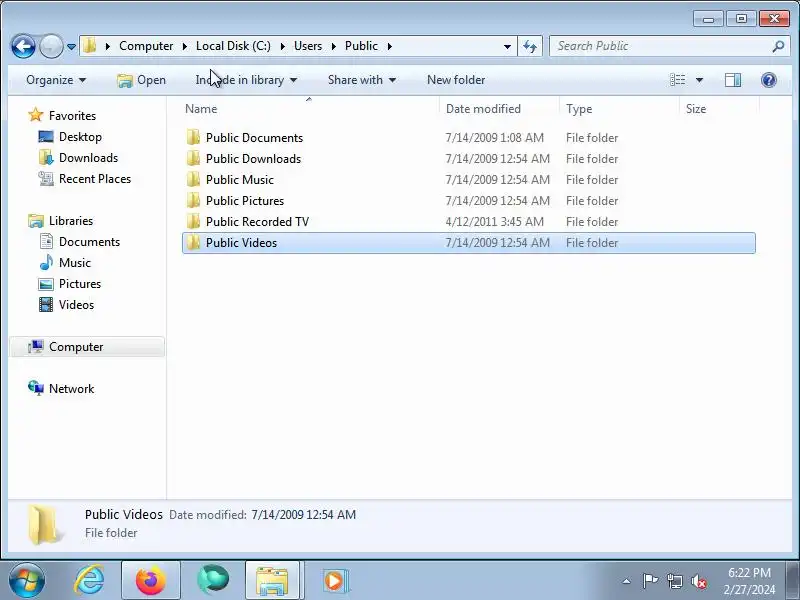Sort by the Size column header
Image resolution: width=800 pixels, height=600 pixels.
tap(719, 109)
